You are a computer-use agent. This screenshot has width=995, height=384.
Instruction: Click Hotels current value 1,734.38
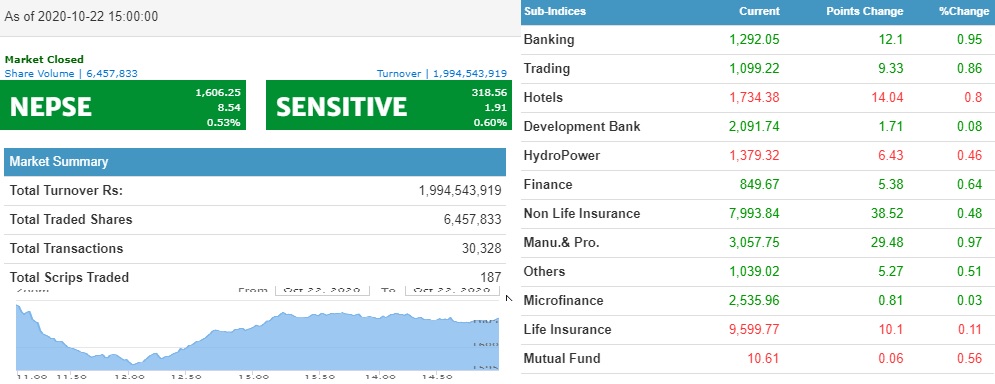tap(754, 98)
